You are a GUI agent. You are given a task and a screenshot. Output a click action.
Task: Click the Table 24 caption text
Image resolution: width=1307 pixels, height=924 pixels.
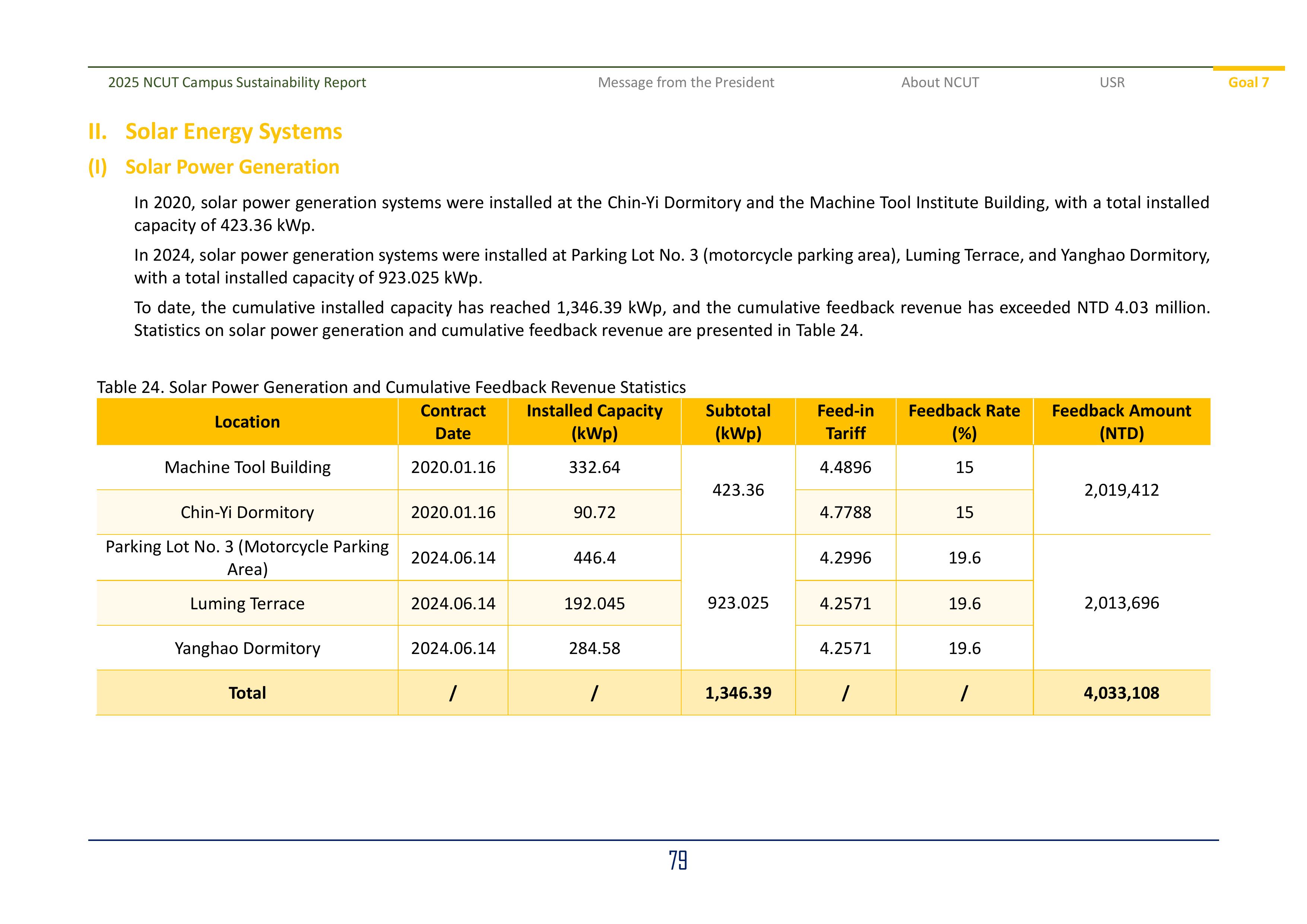click(x=391, y=387)
